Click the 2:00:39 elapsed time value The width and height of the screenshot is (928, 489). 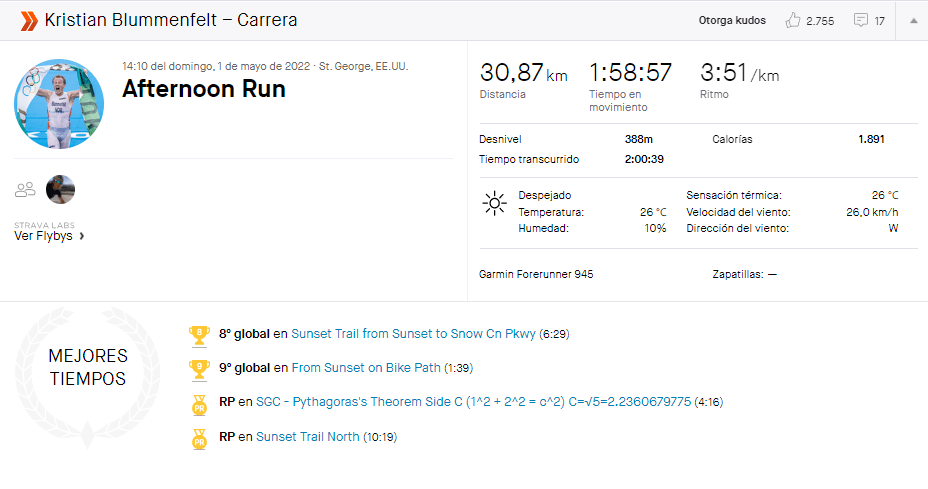[x=644, y=159]
